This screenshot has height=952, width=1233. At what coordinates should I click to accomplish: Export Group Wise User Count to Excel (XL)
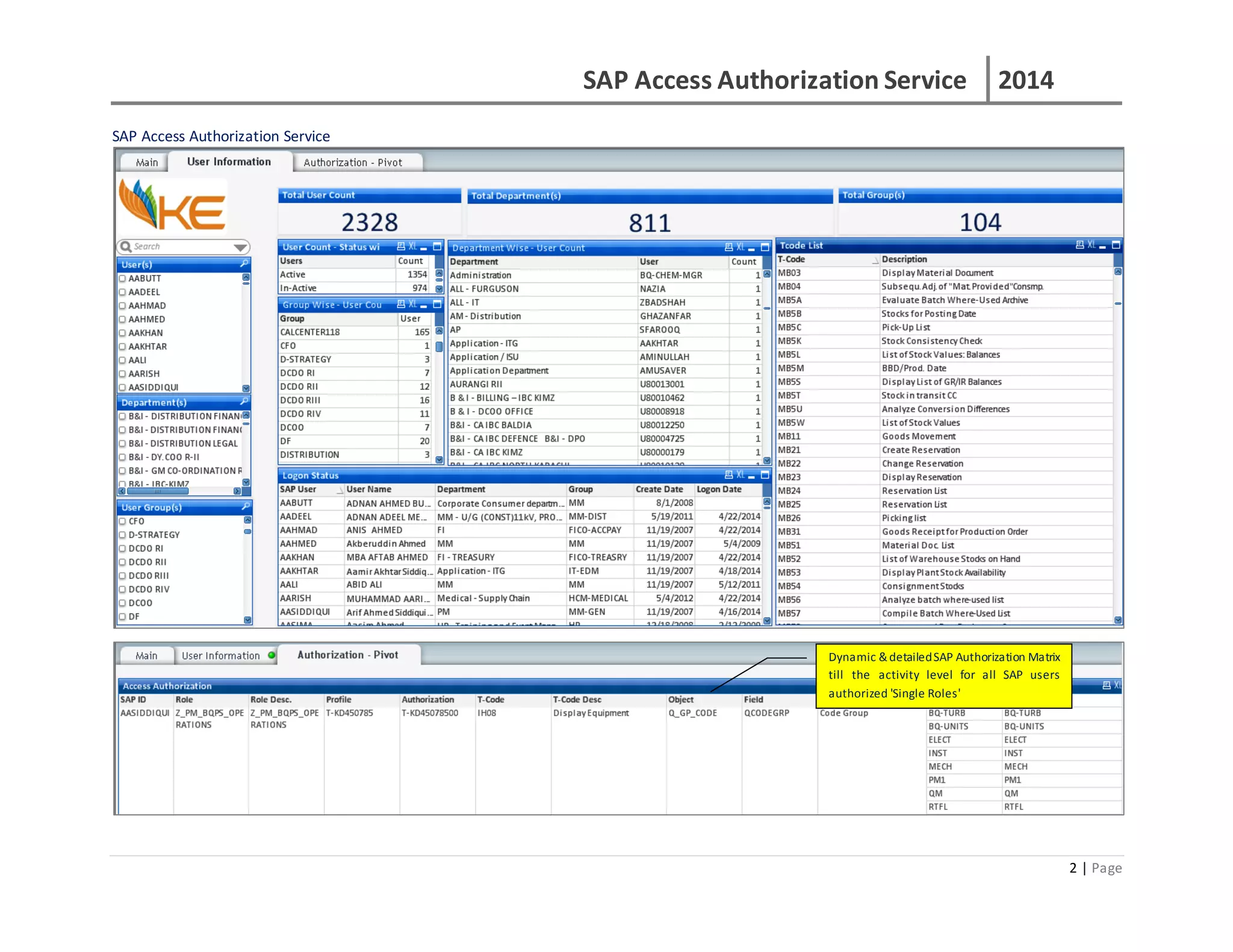[x=412, y=304]
